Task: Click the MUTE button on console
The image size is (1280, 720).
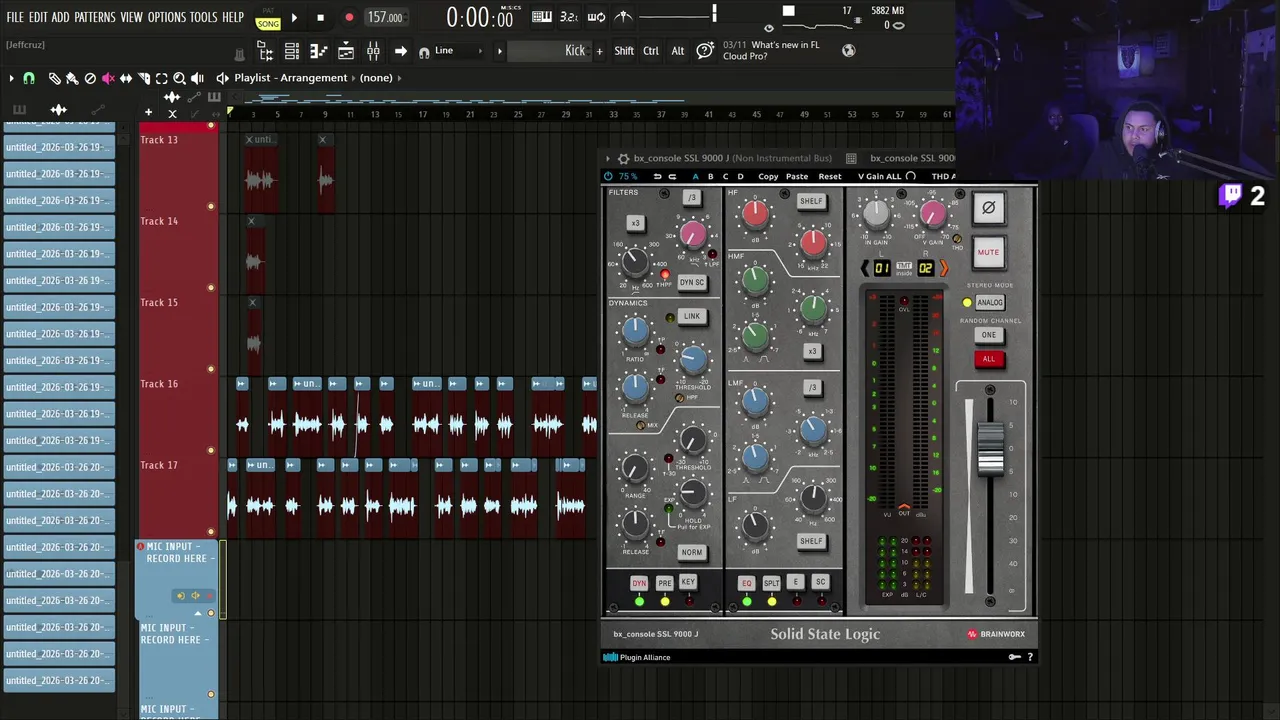Action: pos(988,252)
